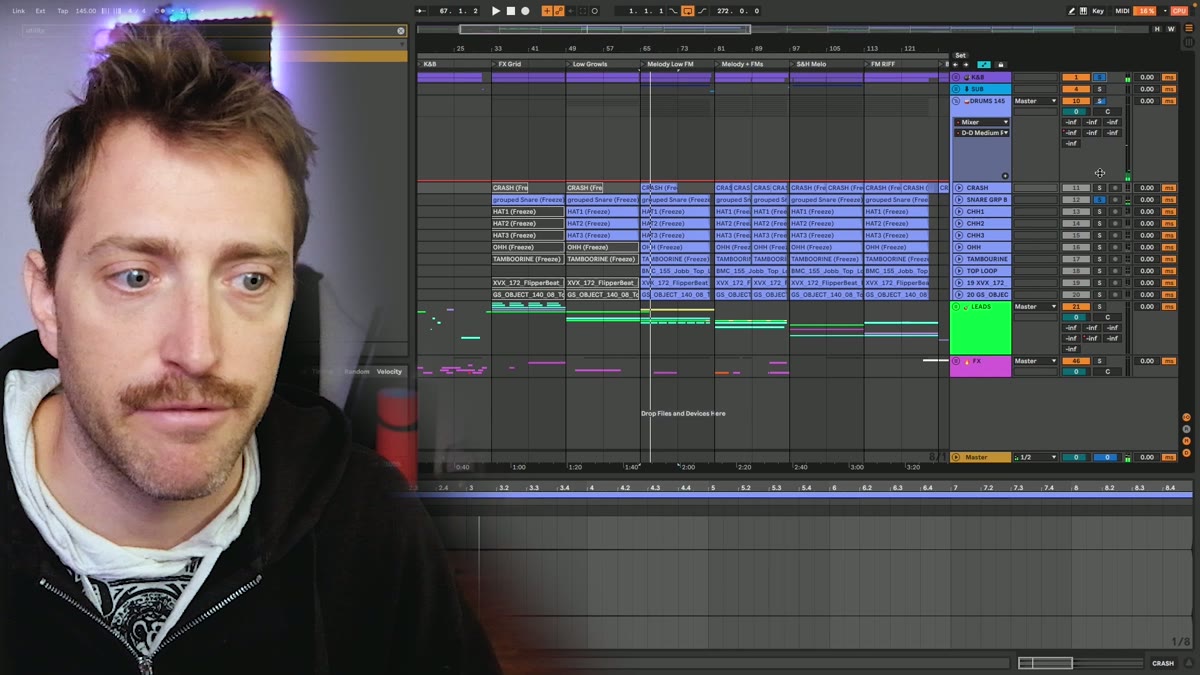Clear the browser search field

point(401,31)
